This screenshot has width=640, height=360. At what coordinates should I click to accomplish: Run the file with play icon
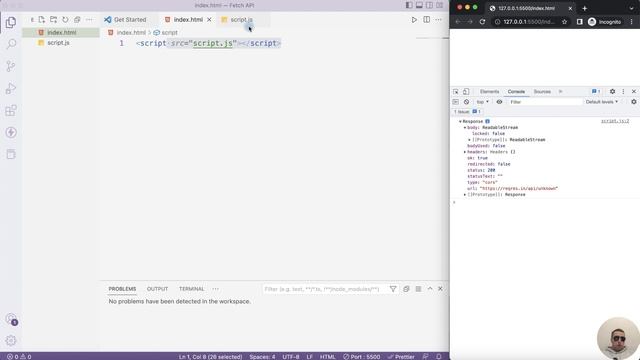point(414,20)
